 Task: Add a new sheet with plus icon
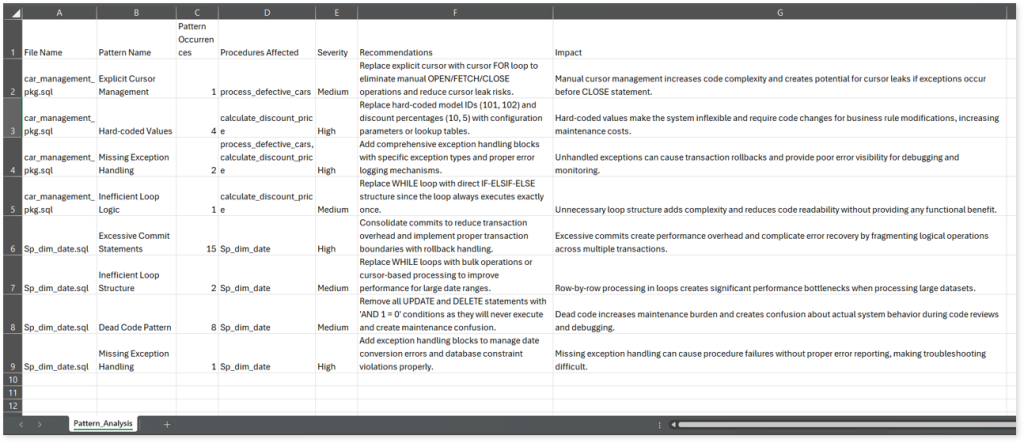click(167, 424)
